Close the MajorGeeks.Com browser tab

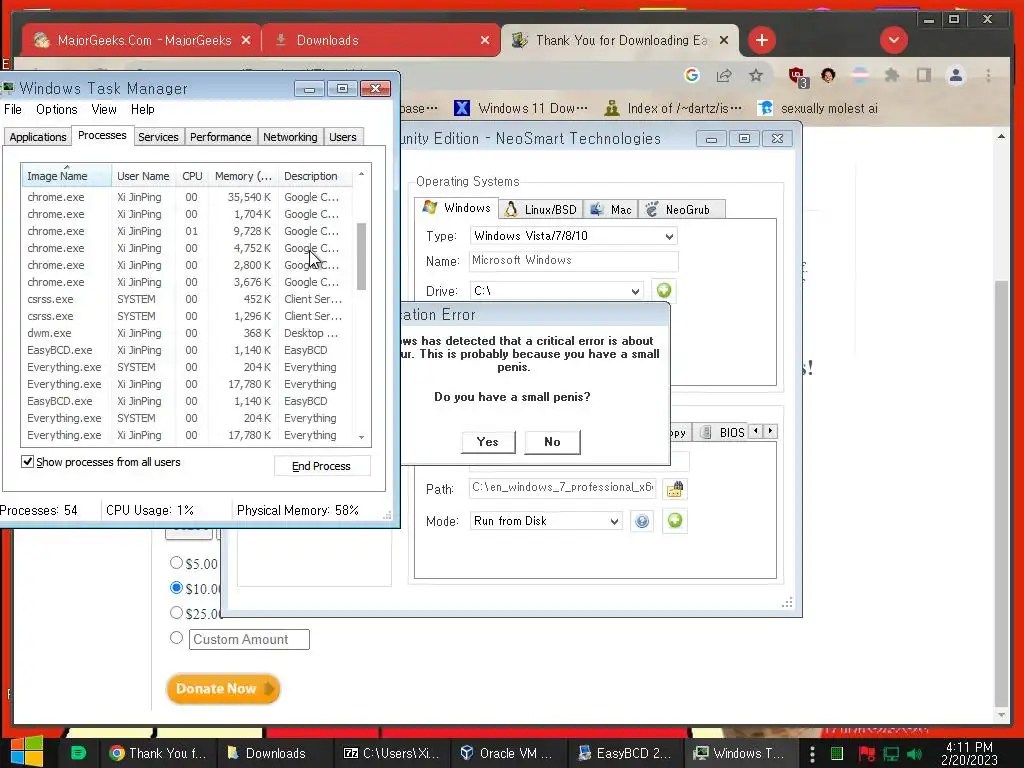pyautogui.click(x=246, y=40)
